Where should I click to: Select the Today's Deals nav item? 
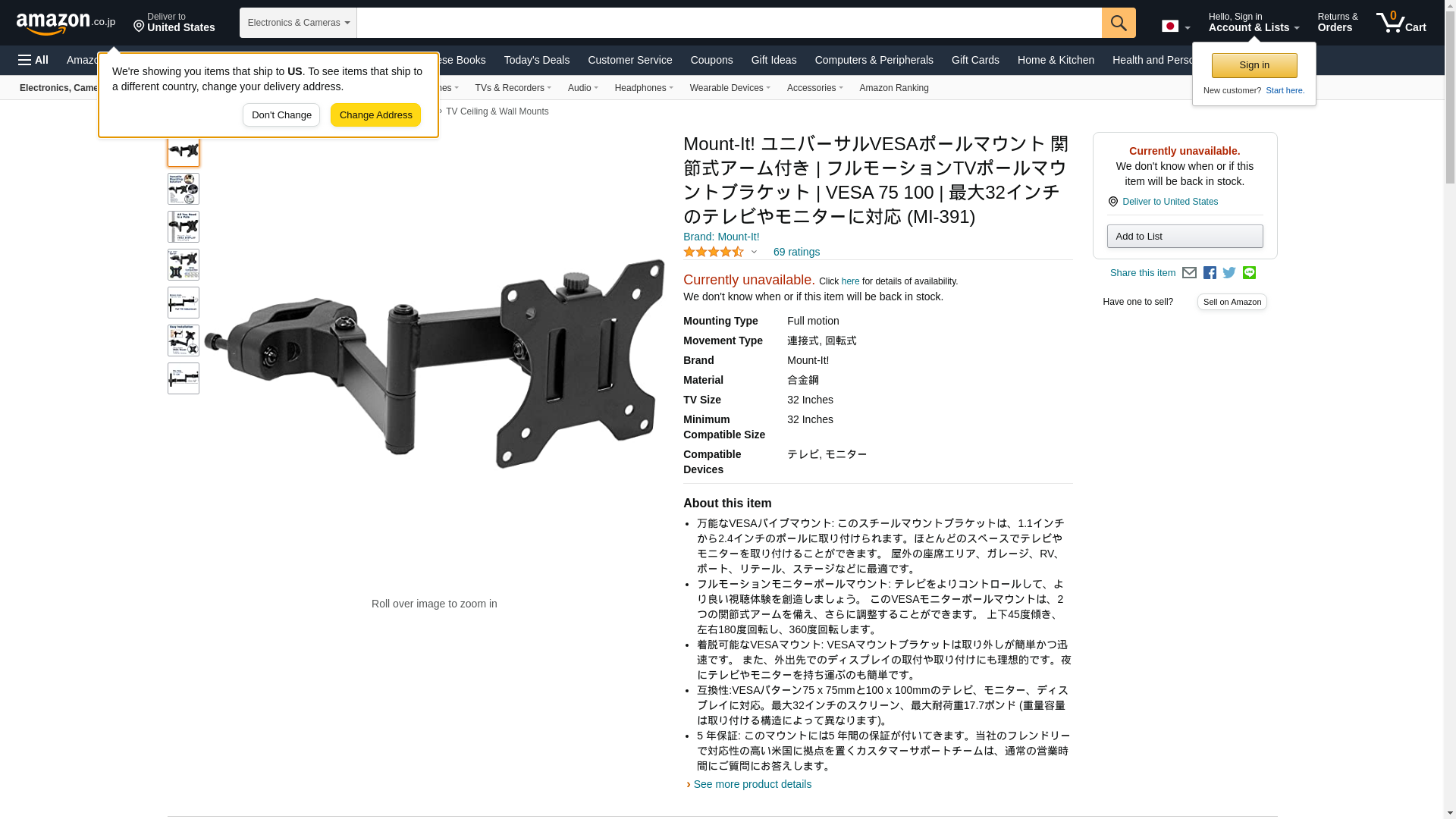tap(537, 60)
